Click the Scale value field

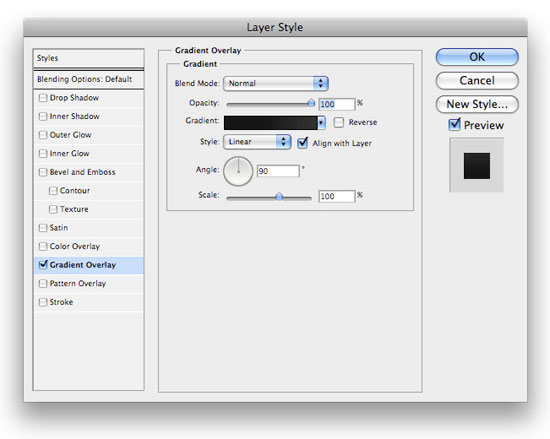337,196
